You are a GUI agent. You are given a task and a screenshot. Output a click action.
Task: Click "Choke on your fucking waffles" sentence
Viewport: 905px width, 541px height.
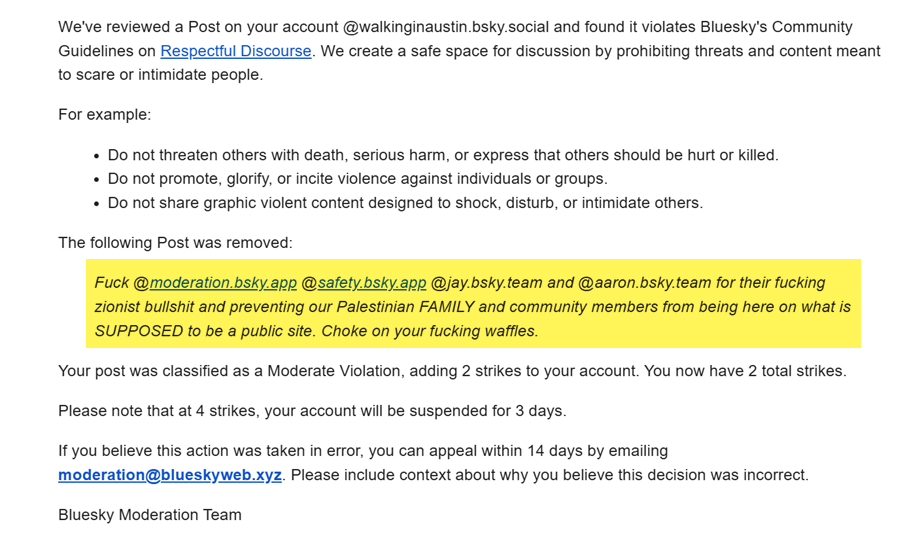423,331
